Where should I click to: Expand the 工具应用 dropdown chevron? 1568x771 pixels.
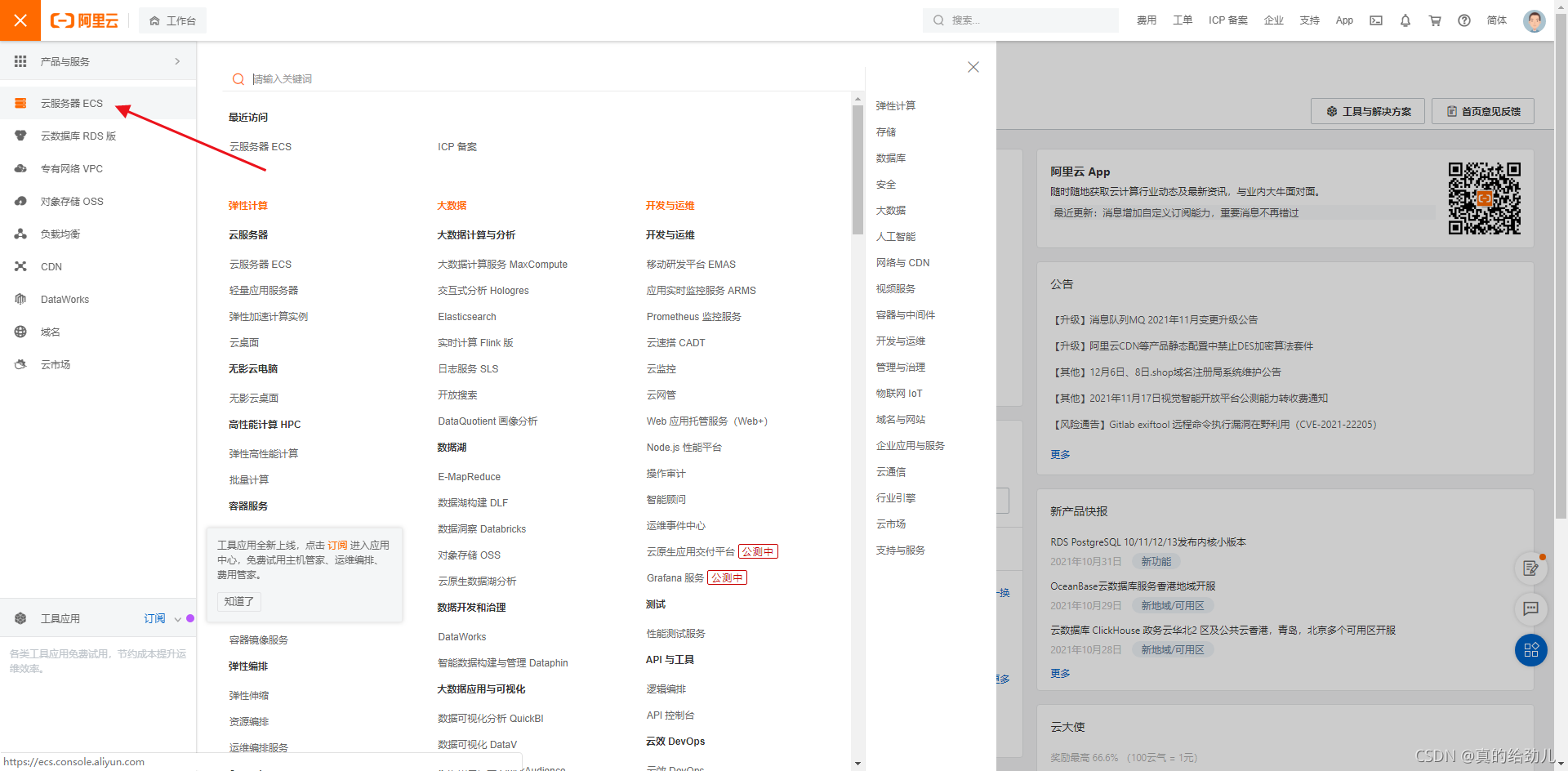(177, 620)
